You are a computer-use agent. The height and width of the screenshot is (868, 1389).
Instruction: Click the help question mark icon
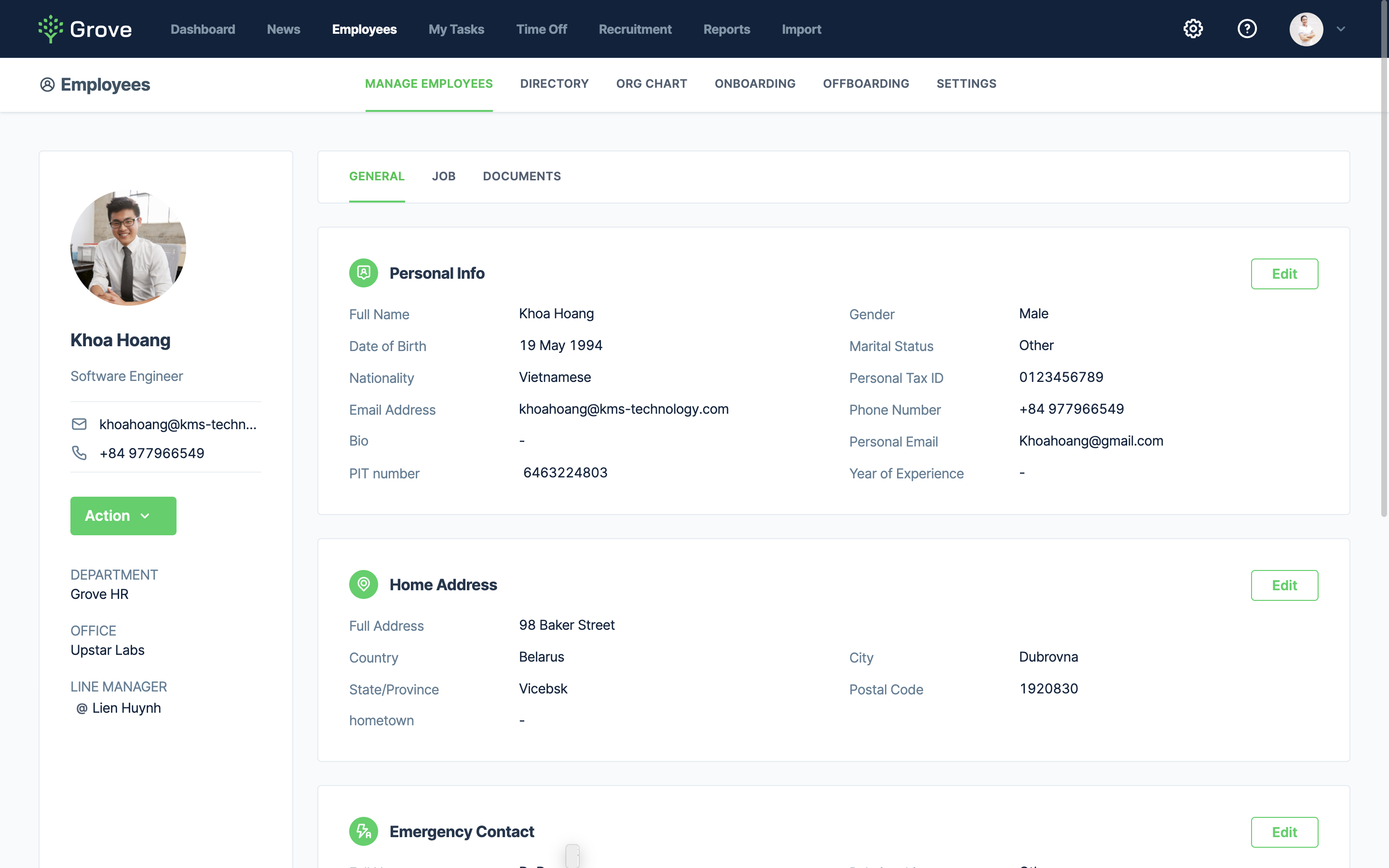pos(1247,29)
